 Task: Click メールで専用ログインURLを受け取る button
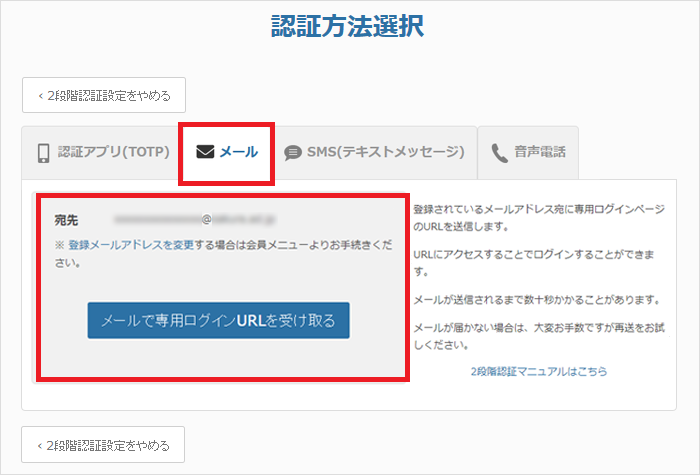(218, 320)
